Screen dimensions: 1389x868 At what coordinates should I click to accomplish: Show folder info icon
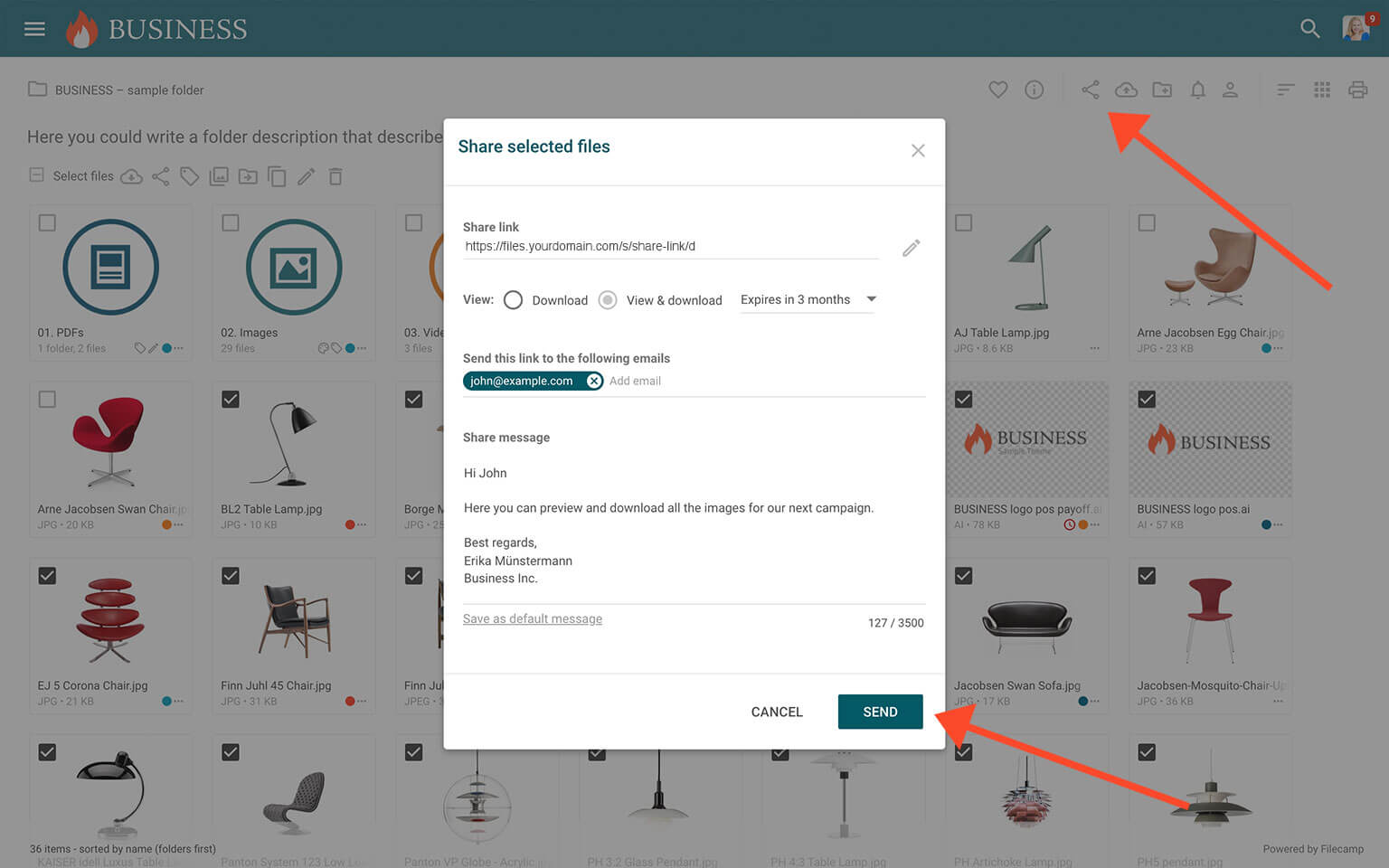click(1034, 90)
